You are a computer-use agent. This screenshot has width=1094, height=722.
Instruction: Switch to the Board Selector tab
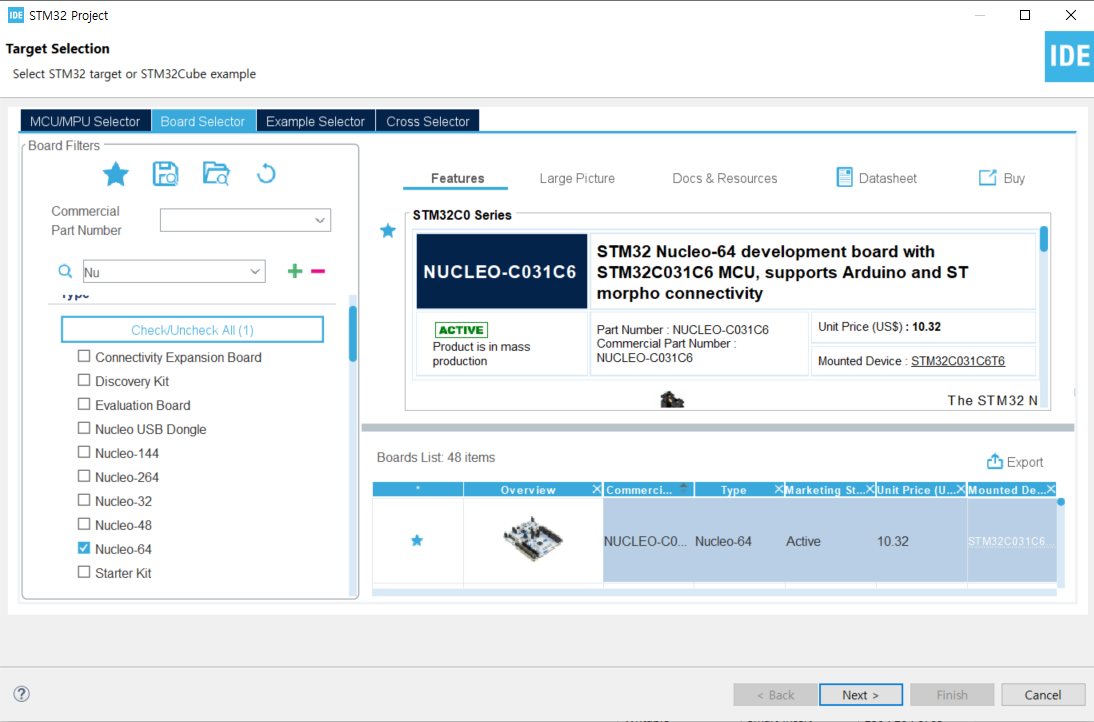[x=203, y=121]
